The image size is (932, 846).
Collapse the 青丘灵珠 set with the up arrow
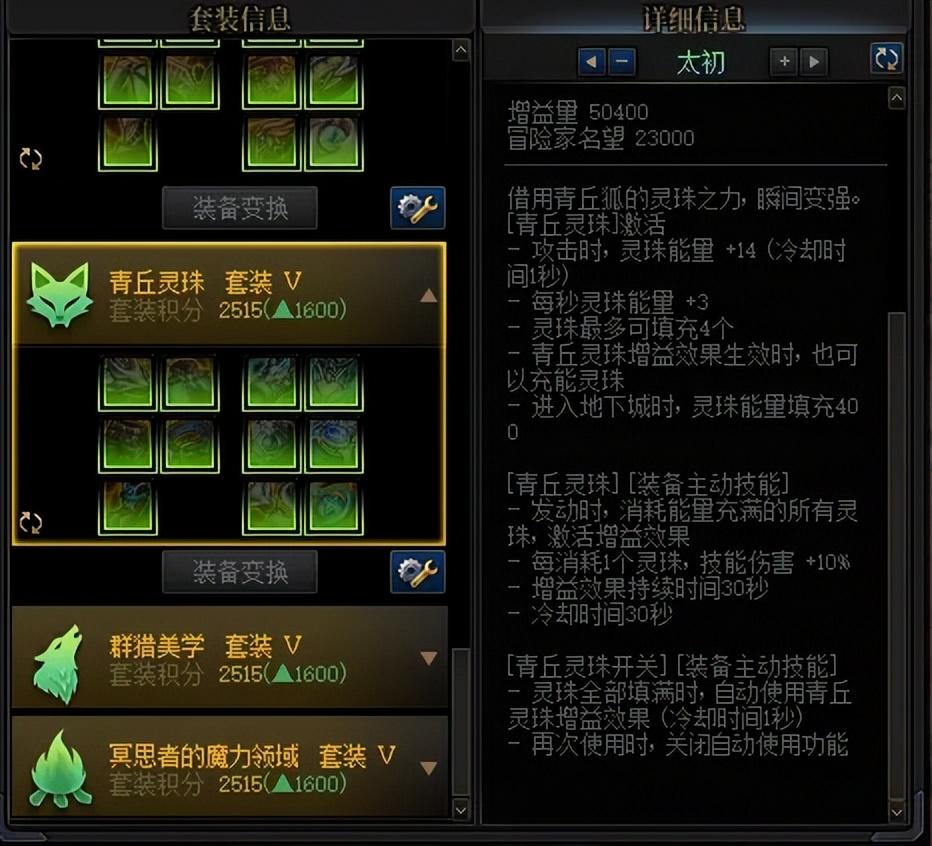pos(429,295)
